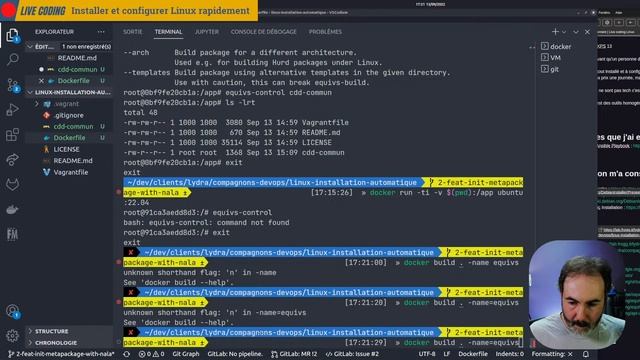Click the red recording indicator on the banner

(x=8, y=10)
